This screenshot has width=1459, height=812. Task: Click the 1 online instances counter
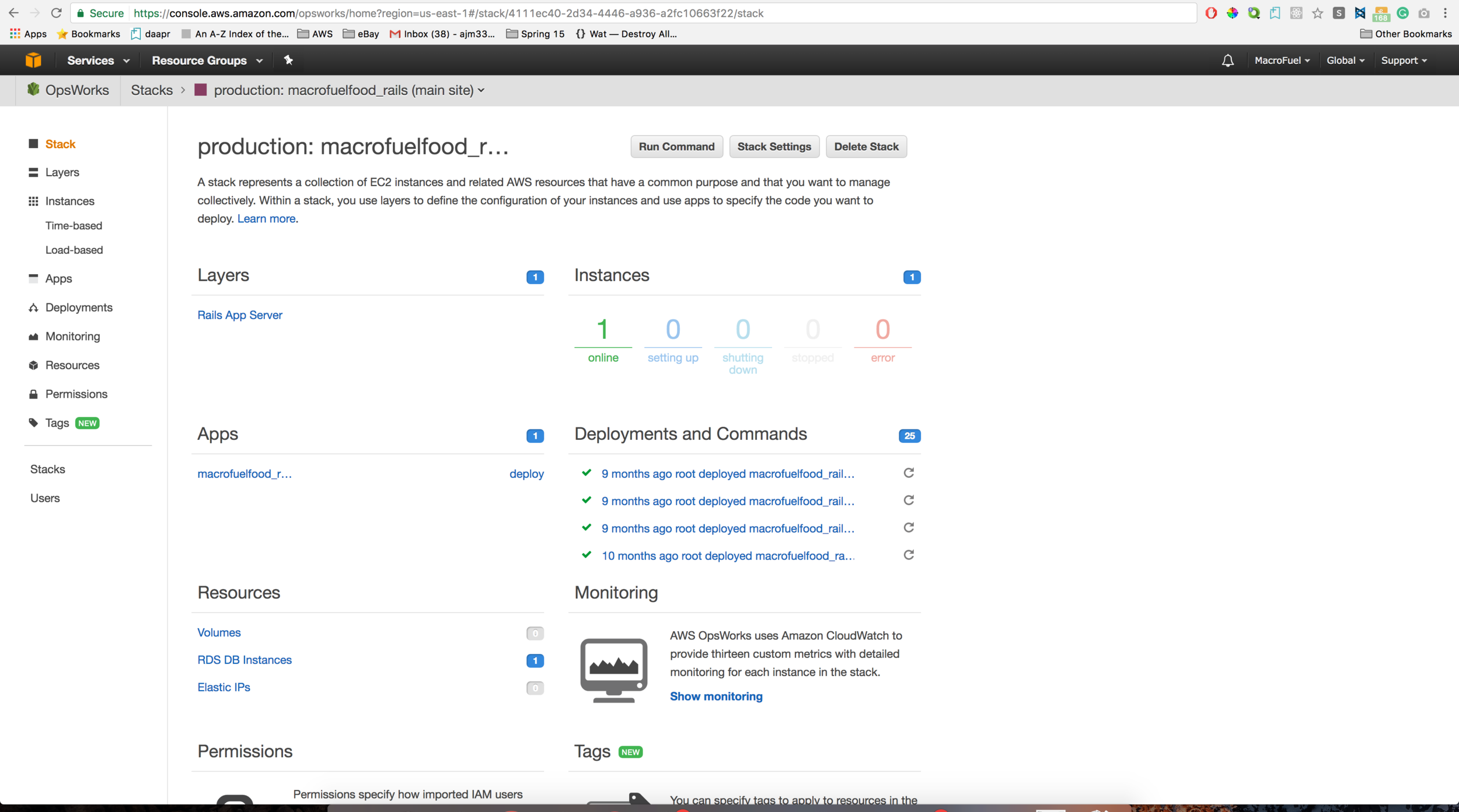(603, 339)
